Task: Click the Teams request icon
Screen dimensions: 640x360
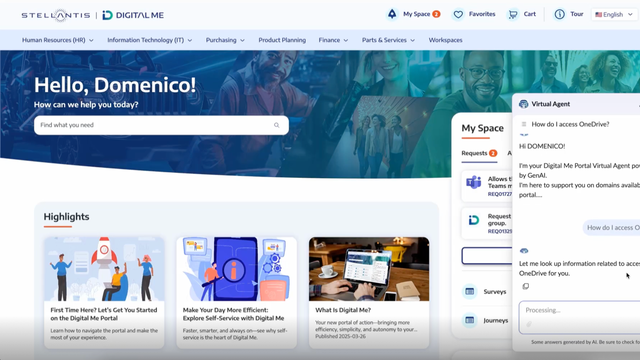Action: (473, 182)
